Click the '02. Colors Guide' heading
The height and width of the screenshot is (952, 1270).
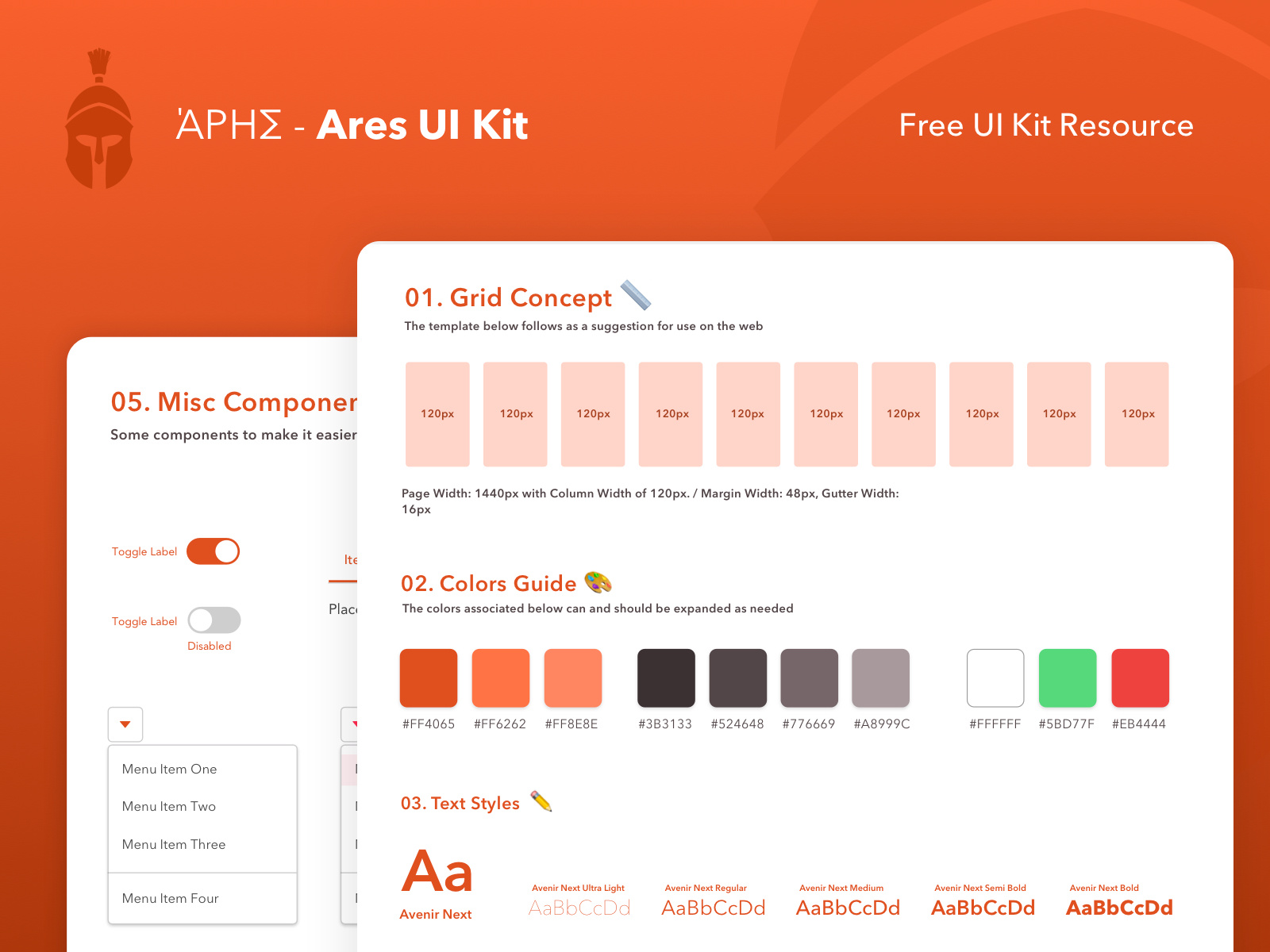coord(488,584)
